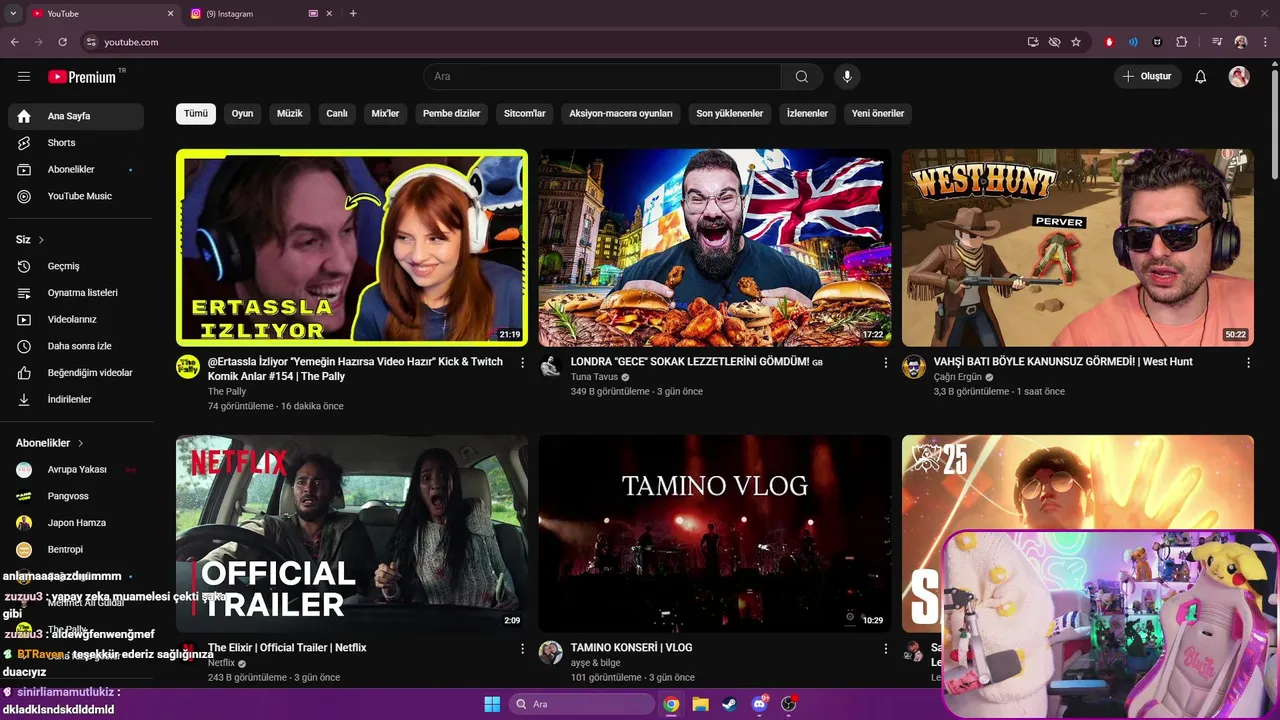Select the Oyun filter chip
Image resolution: width=1280 pixels, height=720 pixels.
click(243, 113)
